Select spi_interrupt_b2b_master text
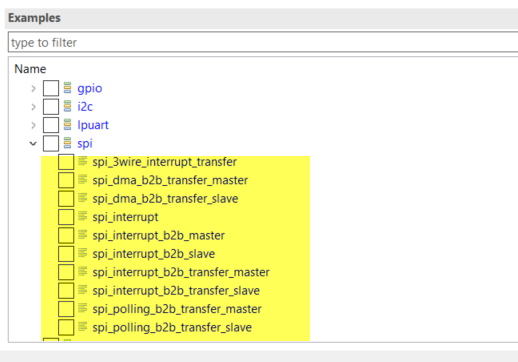Screen dimensions: 518x362 tap(159, 236)
